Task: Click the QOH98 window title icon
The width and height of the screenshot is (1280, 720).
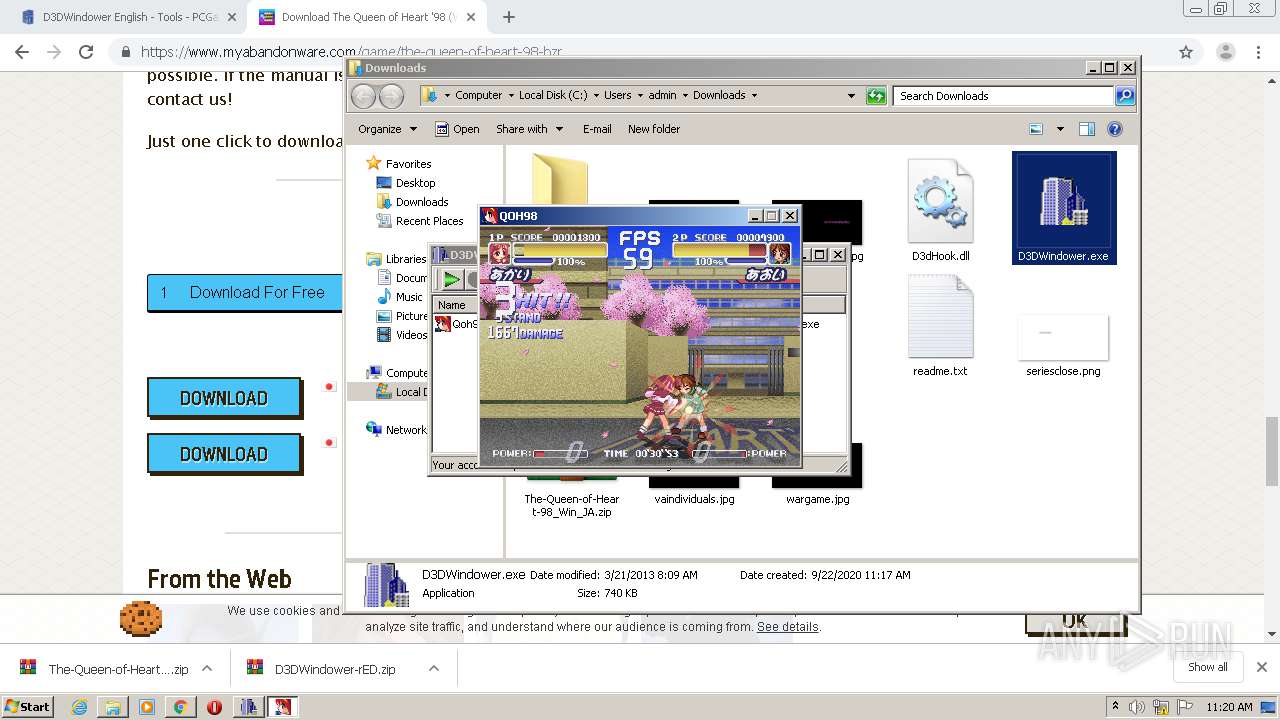Action: 490,216
